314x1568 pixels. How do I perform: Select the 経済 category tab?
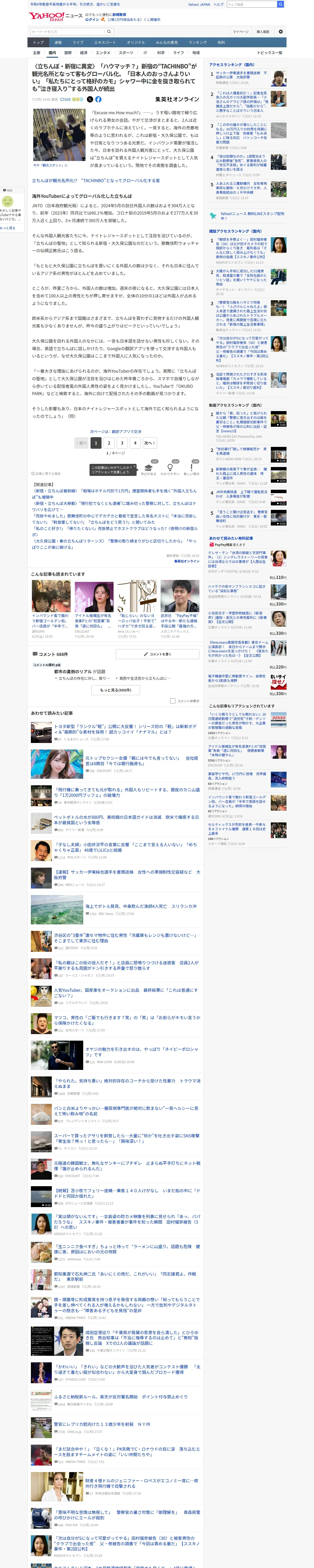click(x=83, y=53)
